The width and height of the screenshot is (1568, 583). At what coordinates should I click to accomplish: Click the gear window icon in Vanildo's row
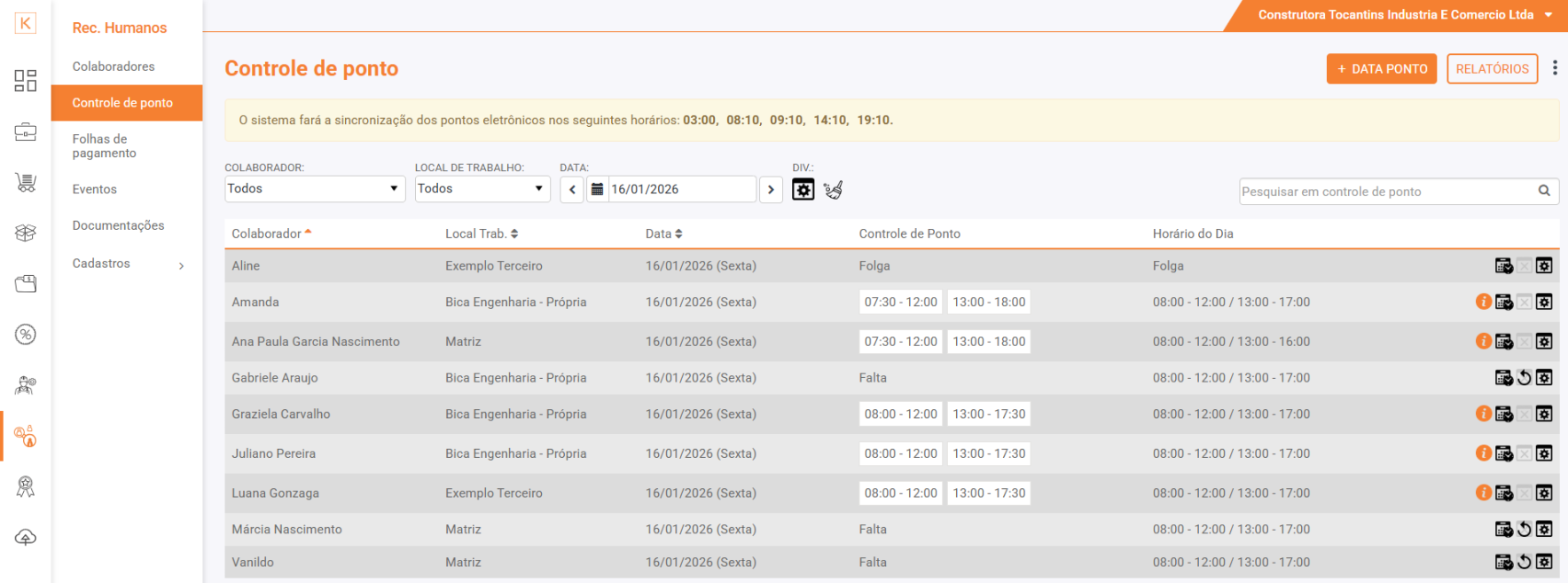click(1544, 562)
